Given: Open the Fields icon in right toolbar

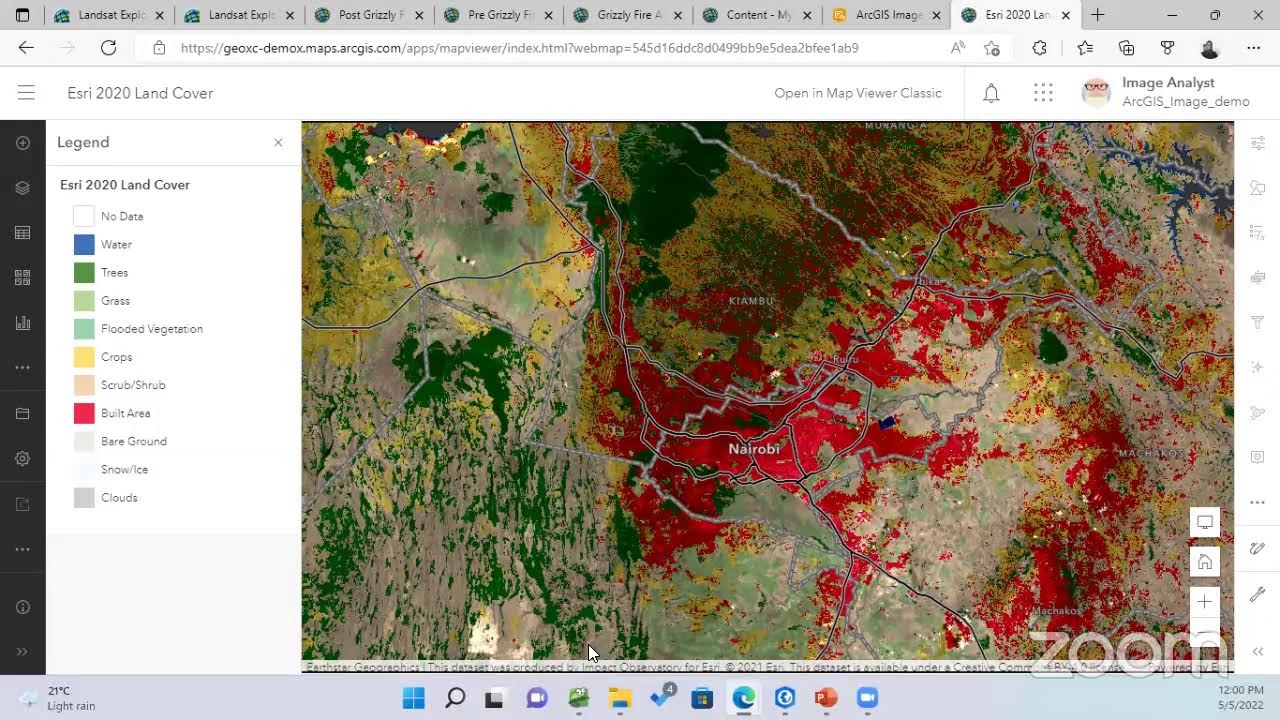Looking at the screenshot, I should [1258, 233].
